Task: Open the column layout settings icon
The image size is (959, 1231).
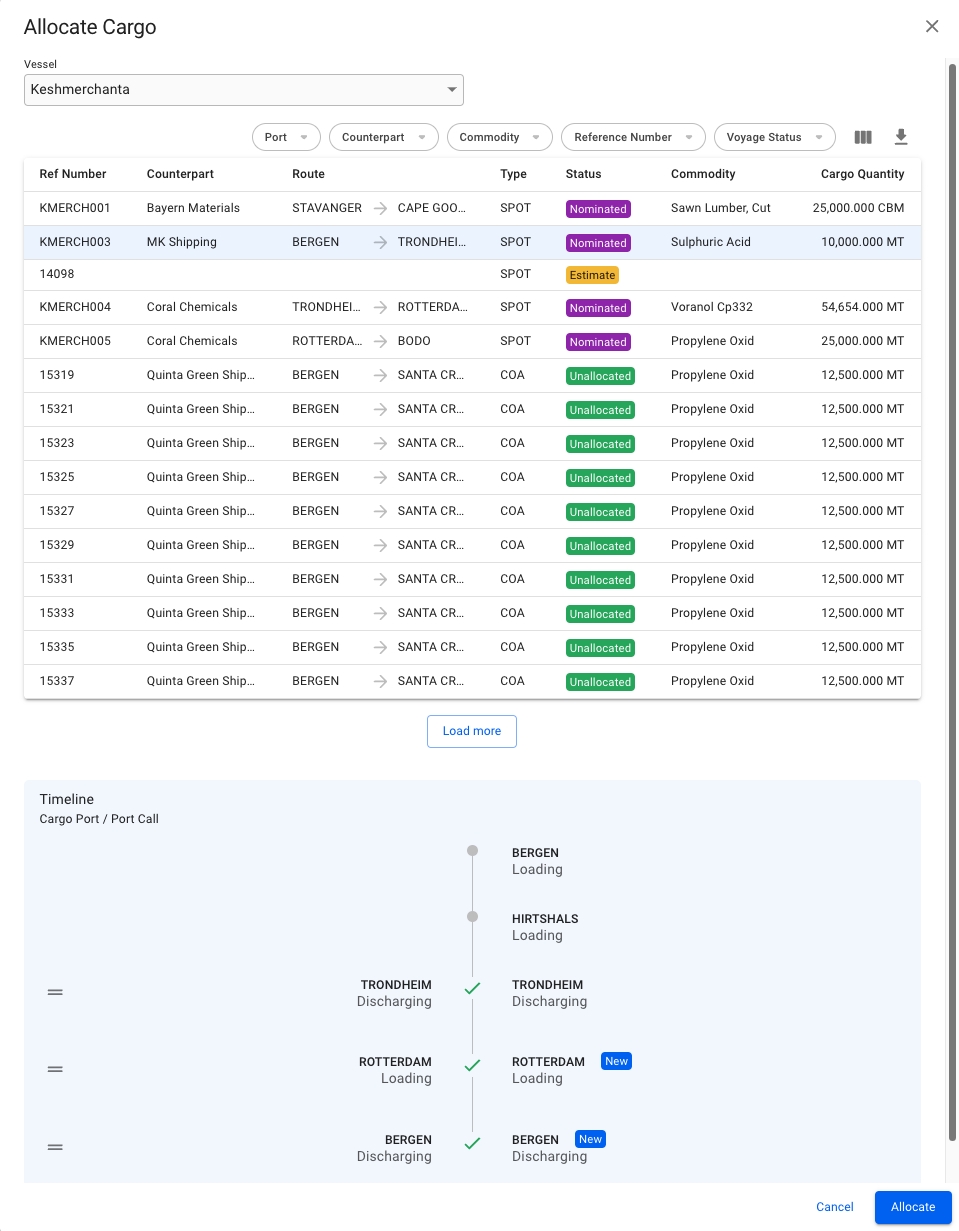Action: point(863,137)
